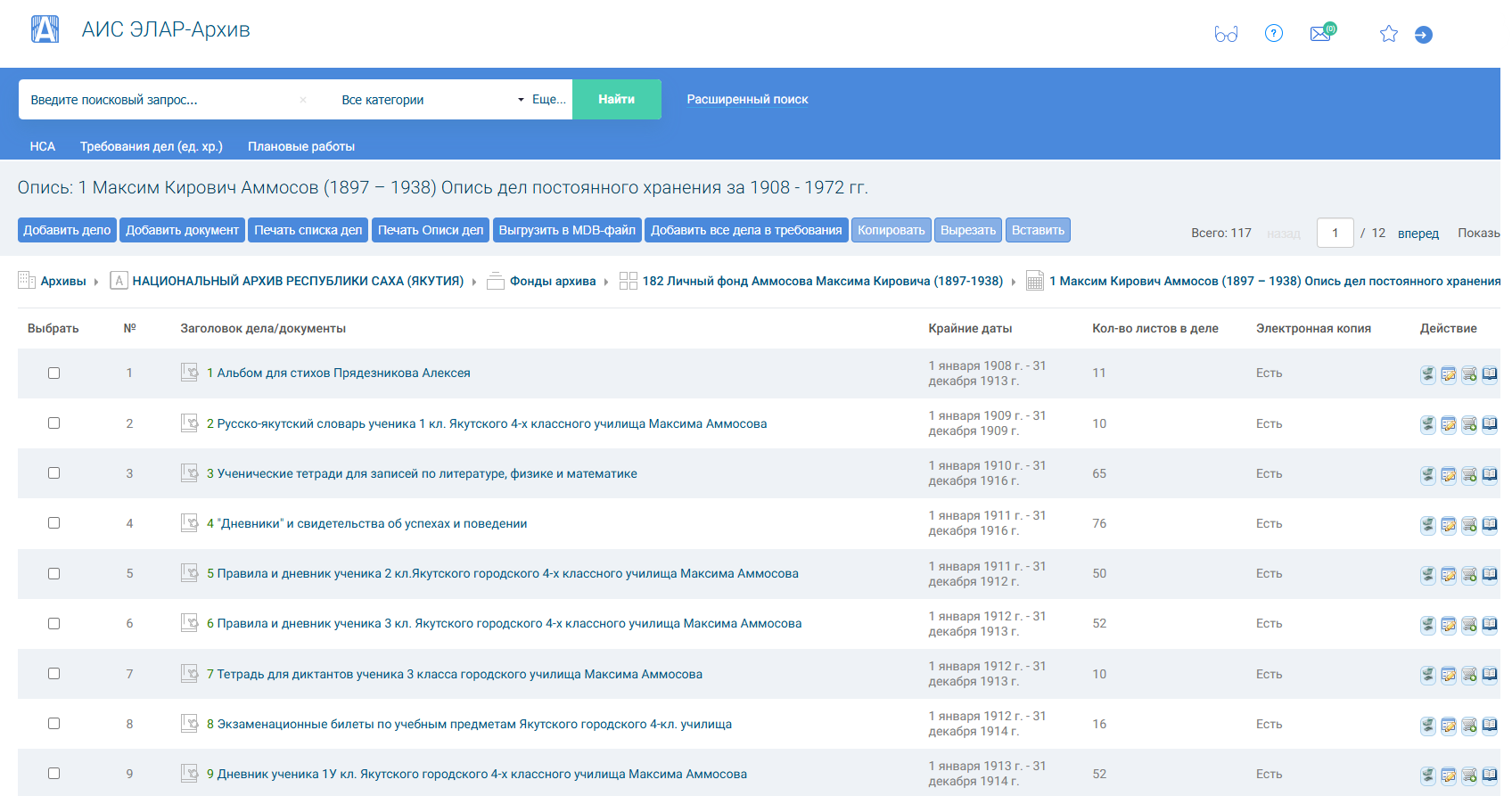This screenshot has width=1512, height=796.
Task: Sort by Крайние даты column header
Action: [x=970, y=328]
